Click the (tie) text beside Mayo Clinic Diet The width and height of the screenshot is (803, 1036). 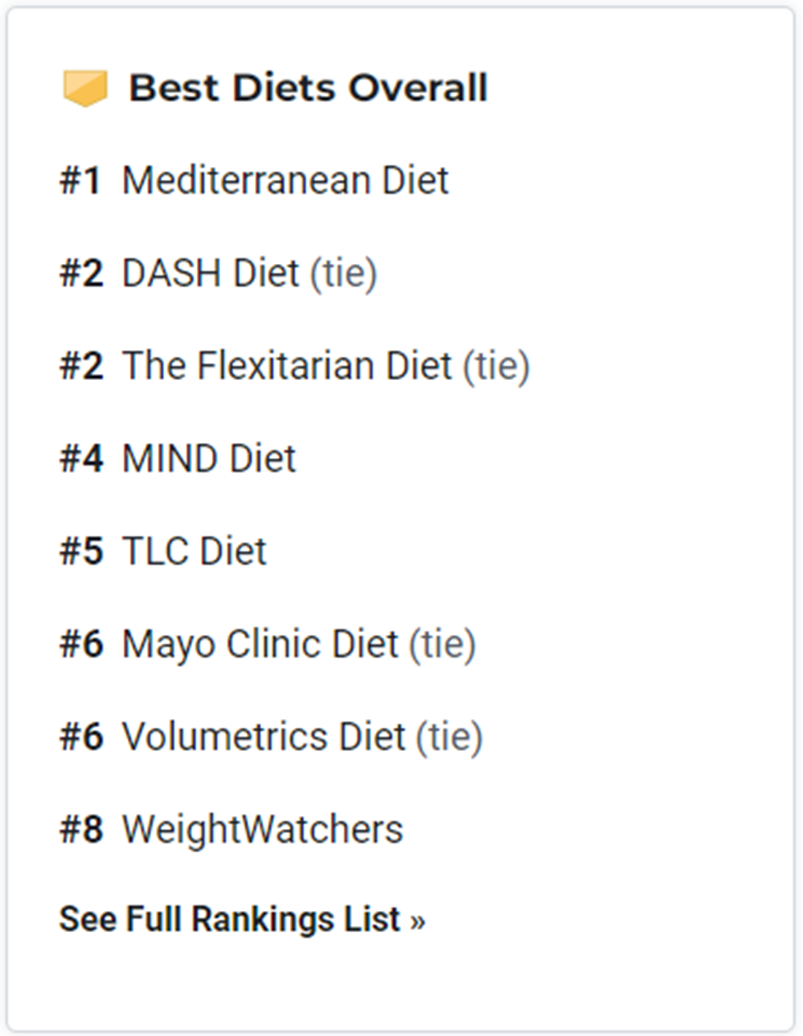443,645
